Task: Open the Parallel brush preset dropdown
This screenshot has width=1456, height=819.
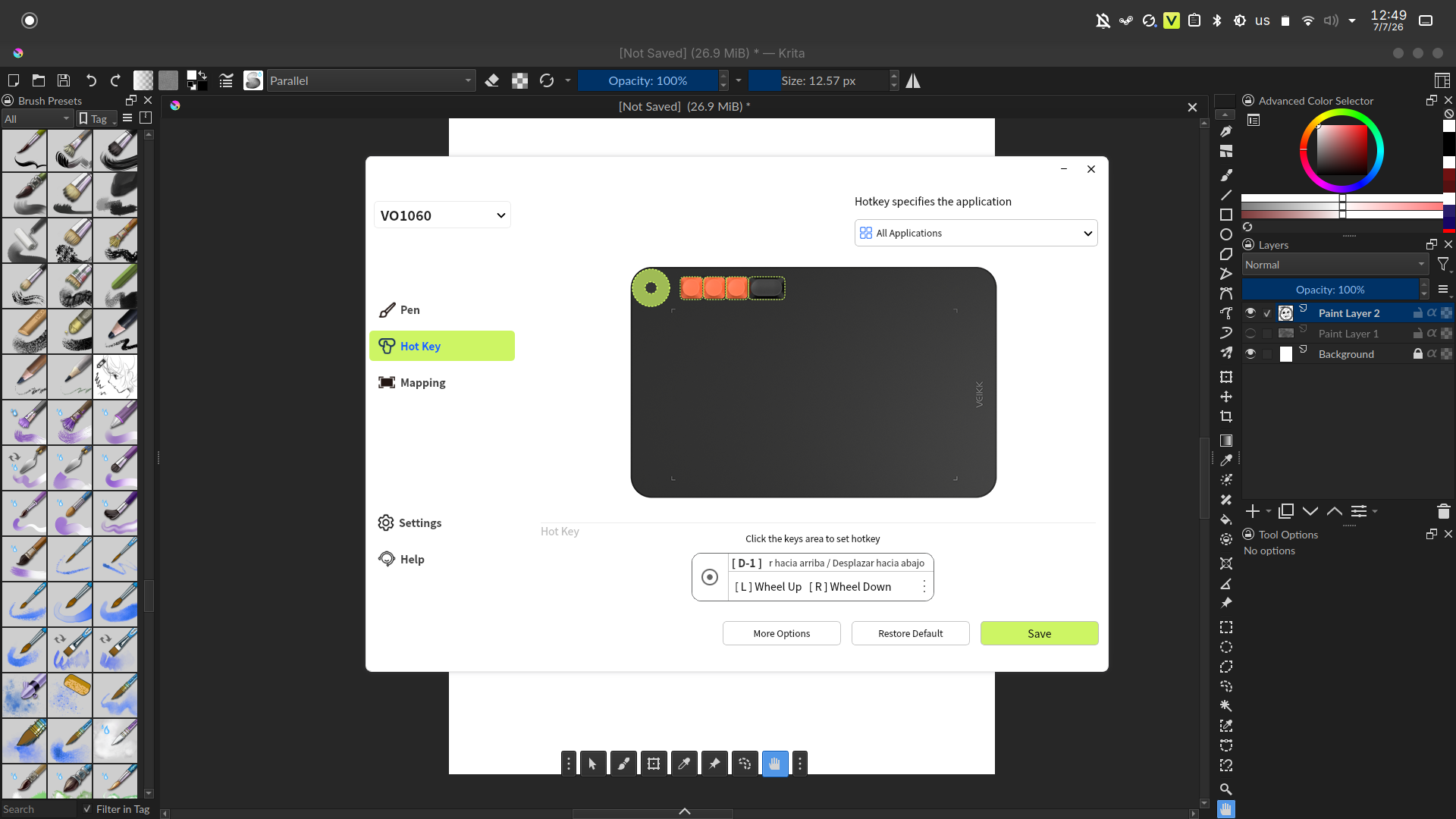Action: (x=371, y=80)
